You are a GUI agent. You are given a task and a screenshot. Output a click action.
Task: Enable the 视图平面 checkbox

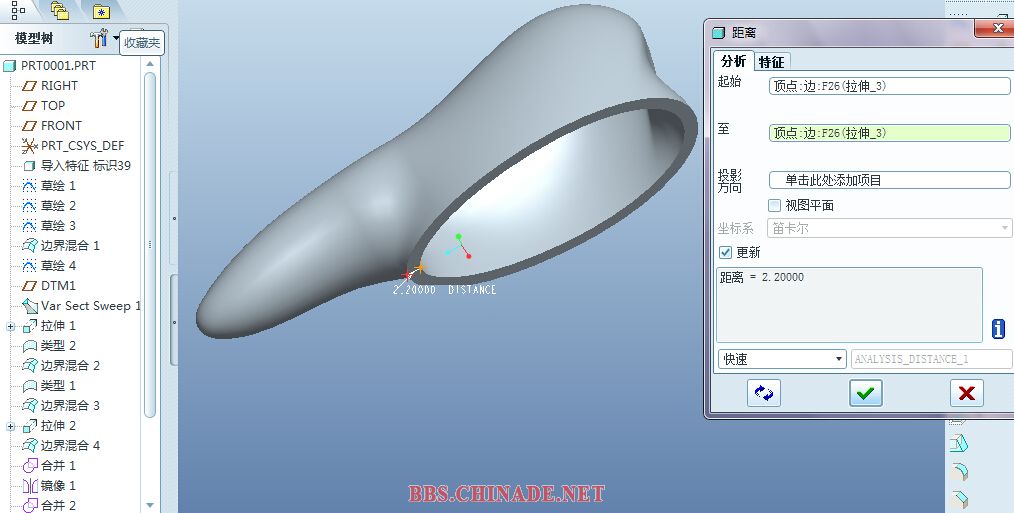pos(774,205)
